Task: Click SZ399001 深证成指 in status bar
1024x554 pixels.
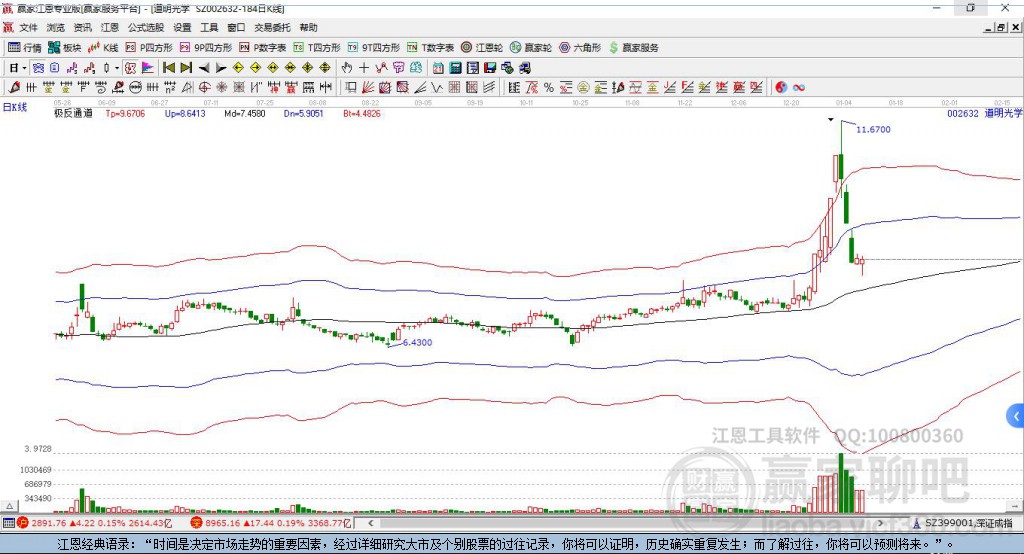Action: [x=968, y=523]
